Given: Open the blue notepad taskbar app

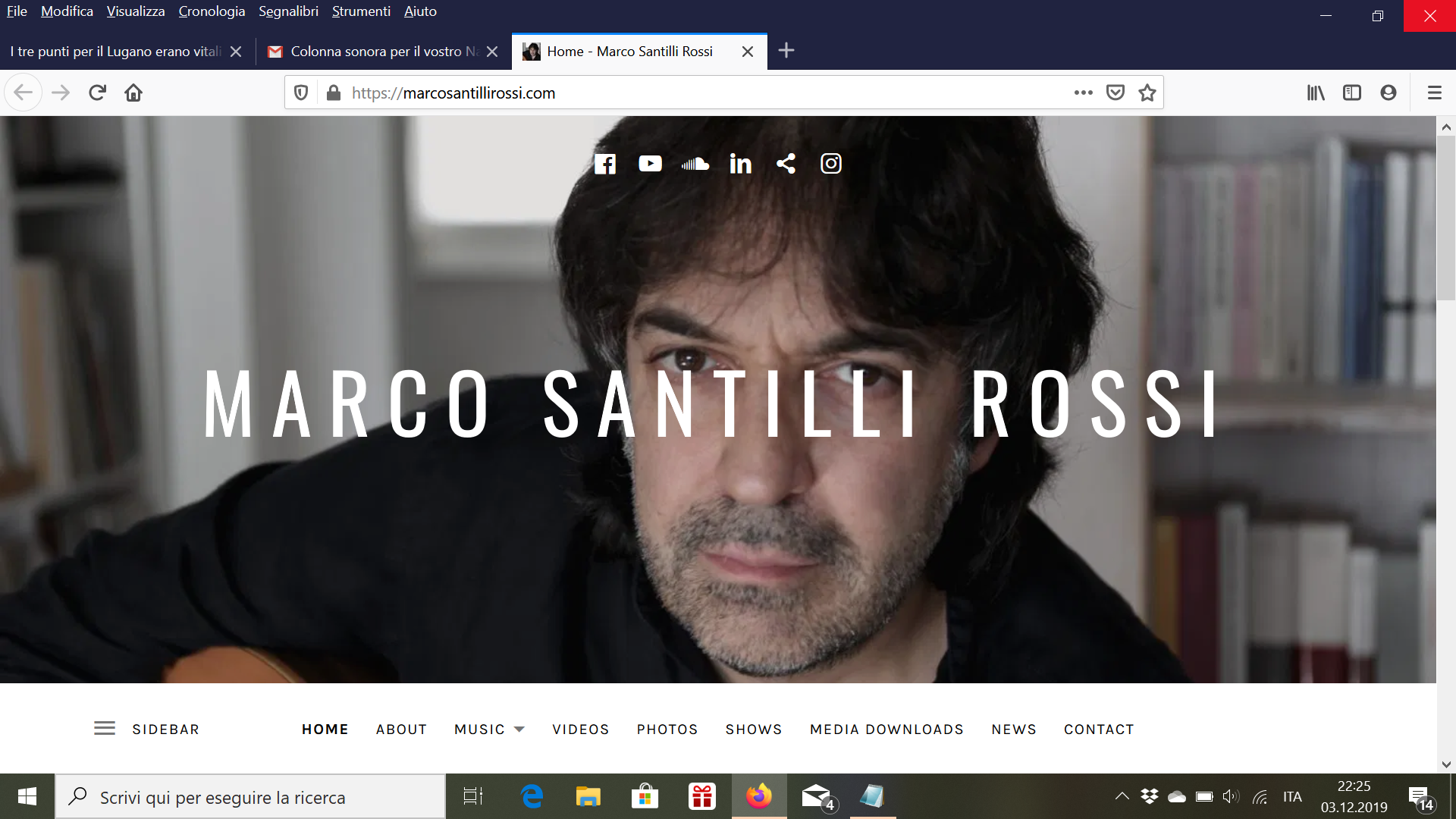Looking at the screenshot, I should 873,796.
